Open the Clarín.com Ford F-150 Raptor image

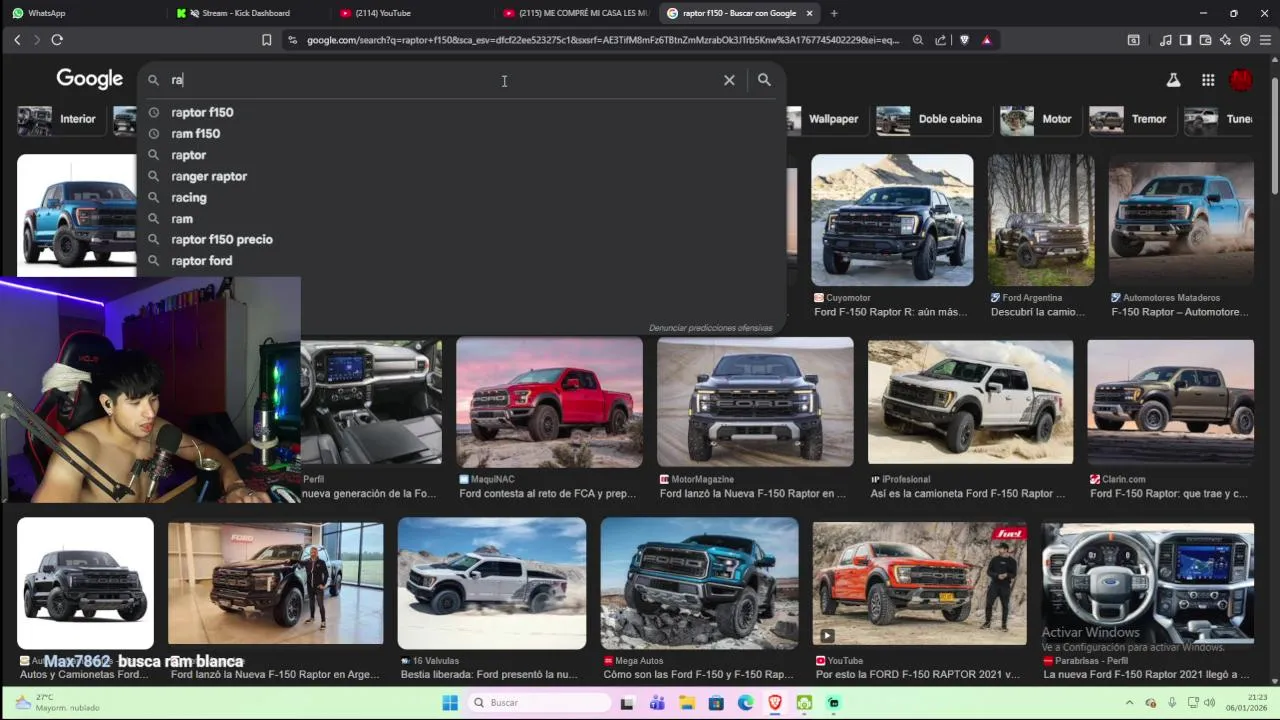click(1170, 402)
